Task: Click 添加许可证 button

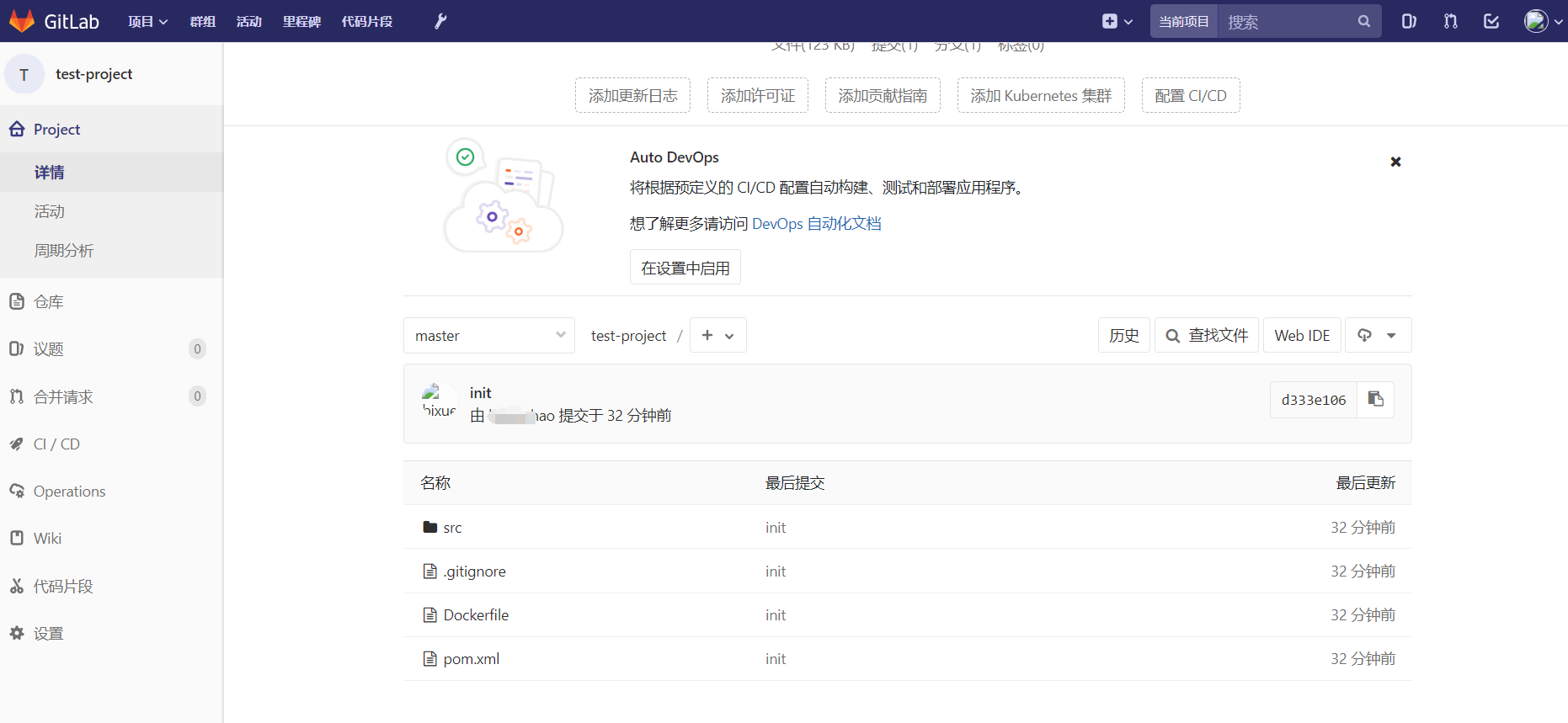Action: [x=758, y=95]
